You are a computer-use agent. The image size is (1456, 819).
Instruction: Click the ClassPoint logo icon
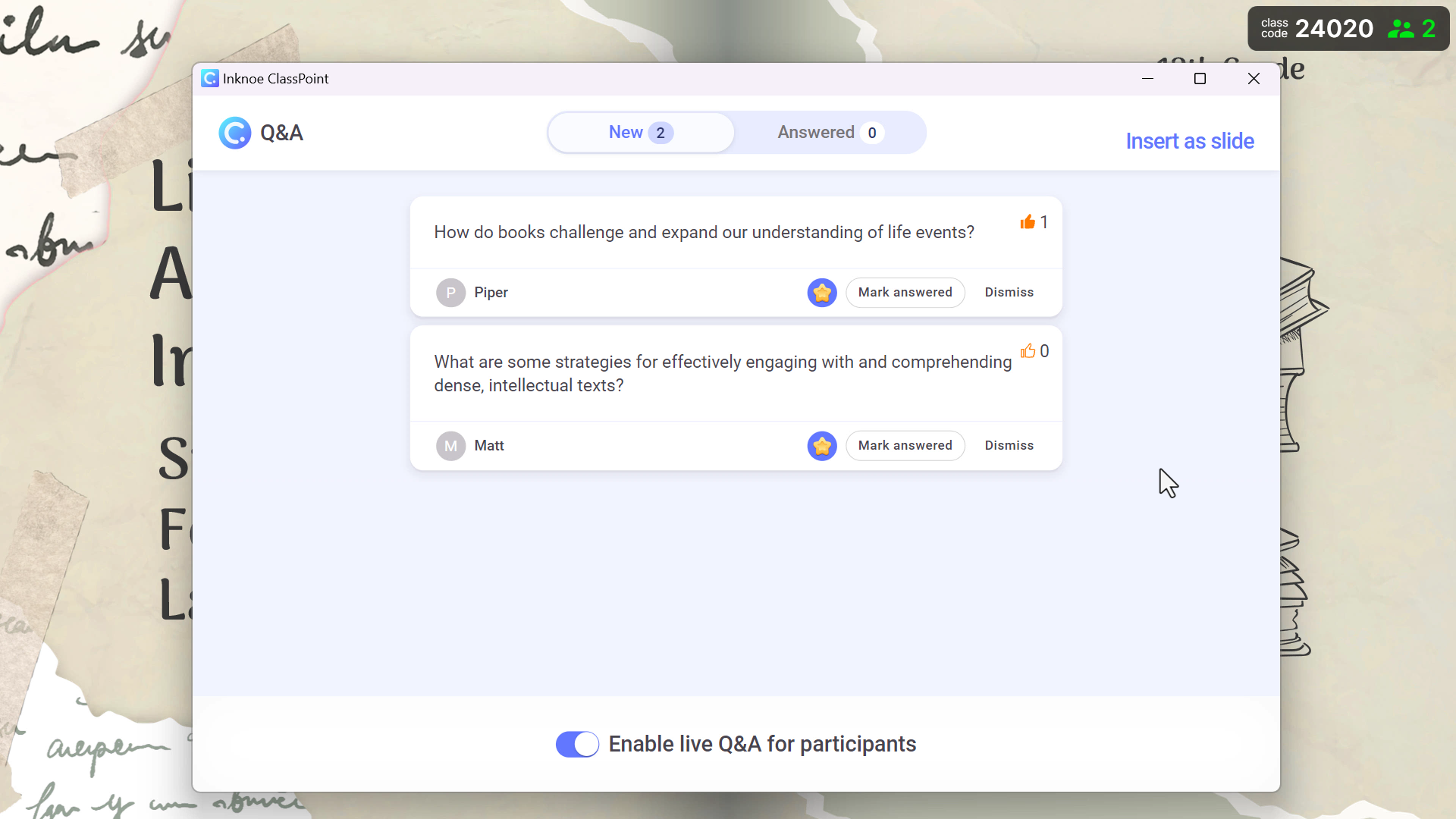[234, 132]
